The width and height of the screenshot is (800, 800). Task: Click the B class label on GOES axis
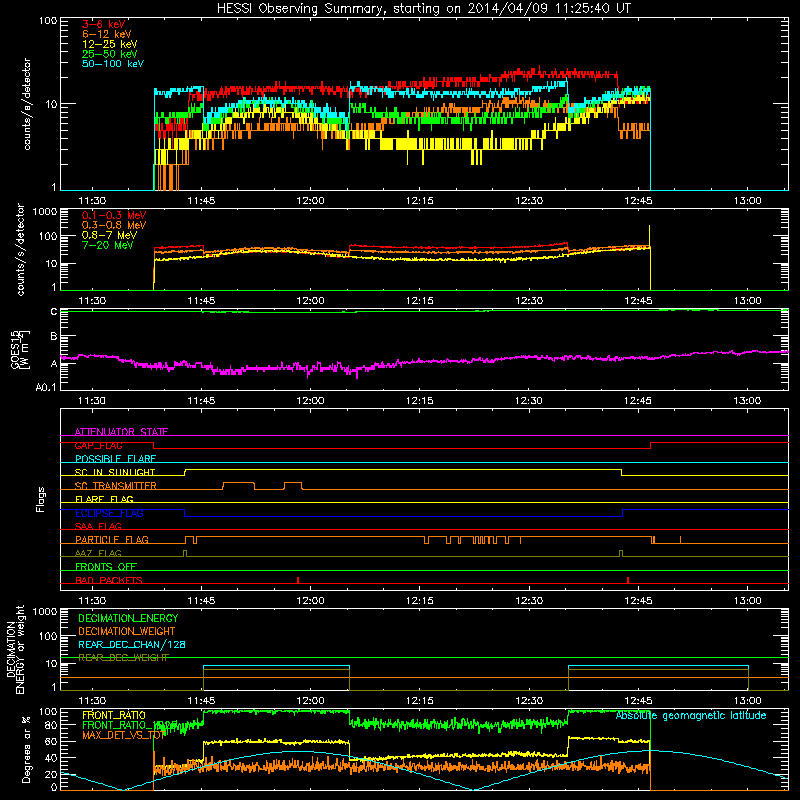[x=54, y=337]
